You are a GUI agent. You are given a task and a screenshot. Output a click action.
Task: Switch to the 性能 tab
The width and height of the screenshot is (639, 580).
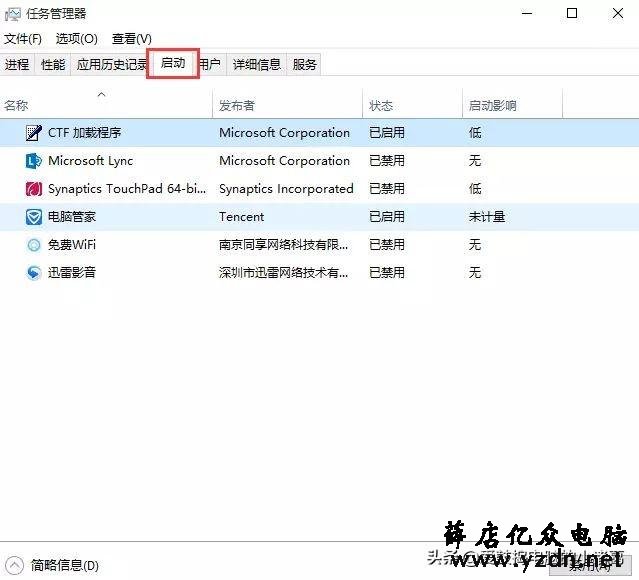53,64
